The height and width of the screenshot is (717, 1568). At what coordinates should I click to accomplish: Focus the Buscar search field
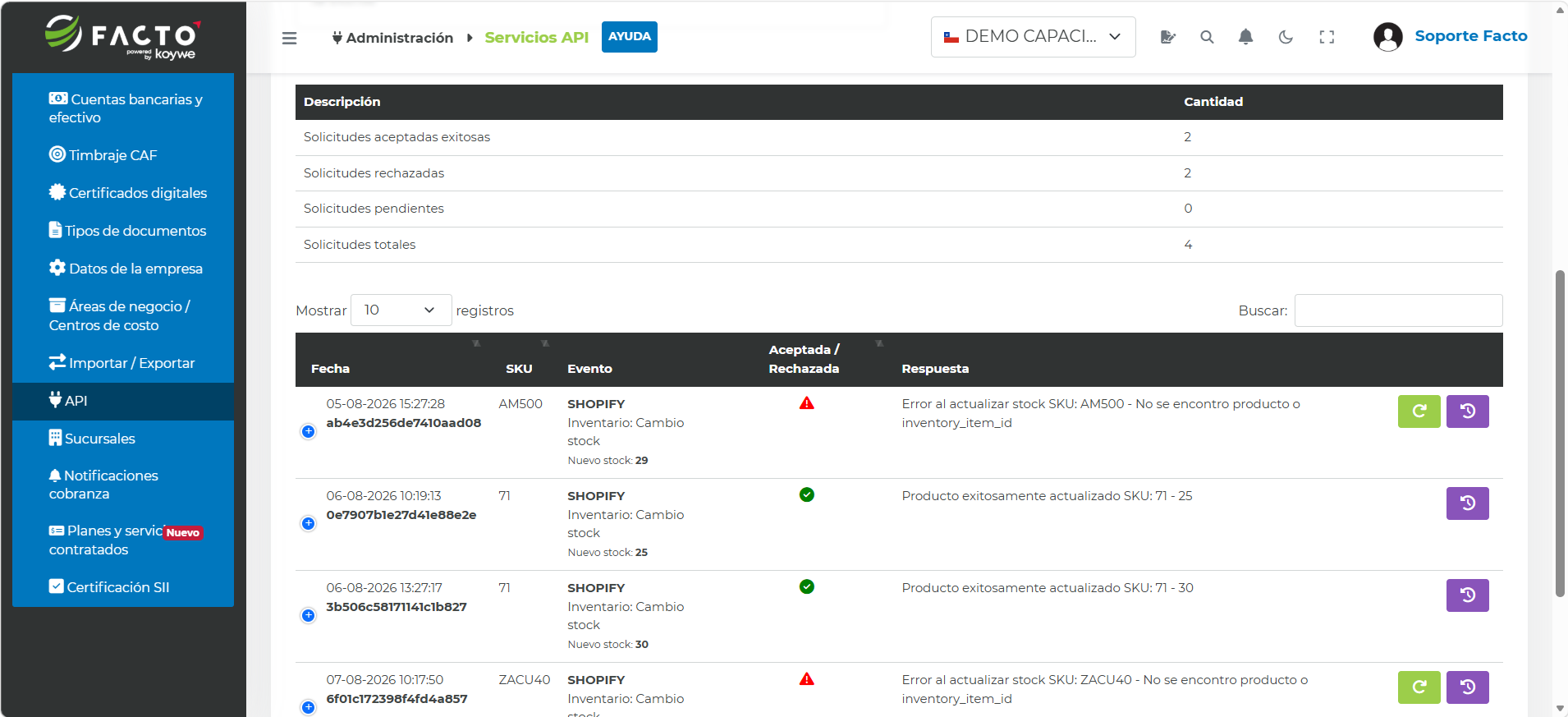(x=1398, y=310)
